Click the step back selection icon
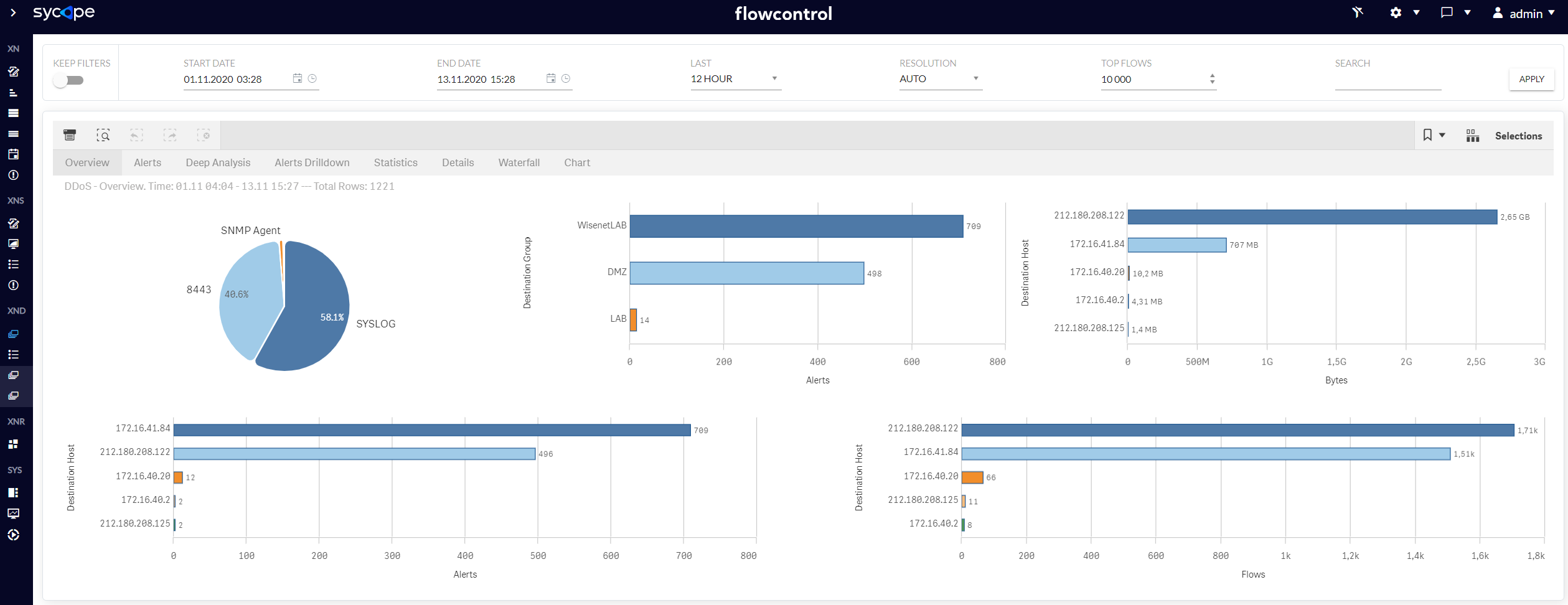 tap(136, 135)
